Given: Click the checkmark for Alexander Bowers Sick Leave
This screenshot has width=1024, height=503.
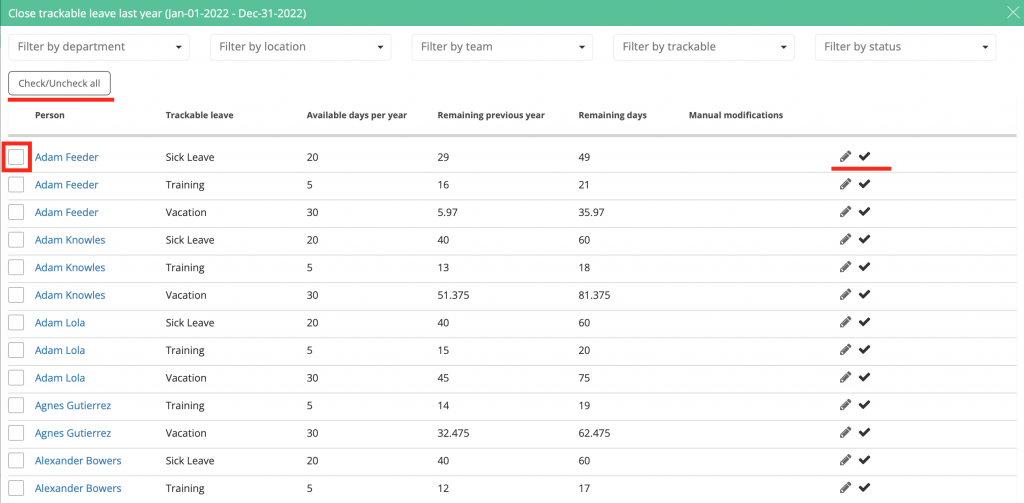Looking at the screenshot, I should tap(865, 460).
